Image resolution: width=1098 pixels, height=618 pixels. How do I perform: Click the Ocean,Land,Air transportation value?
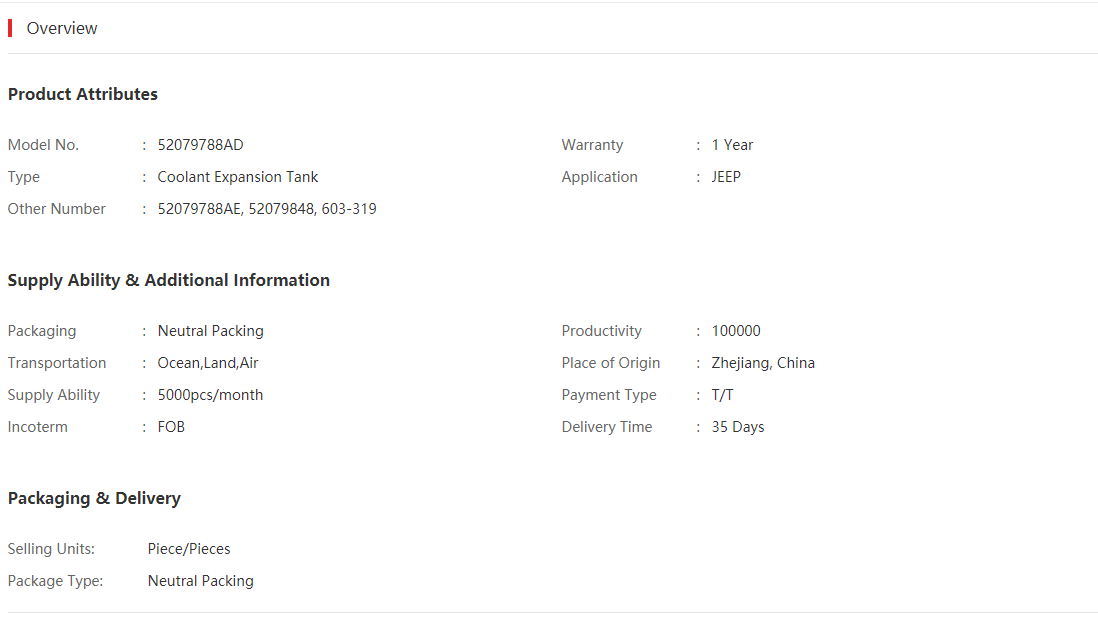point(208,363)
